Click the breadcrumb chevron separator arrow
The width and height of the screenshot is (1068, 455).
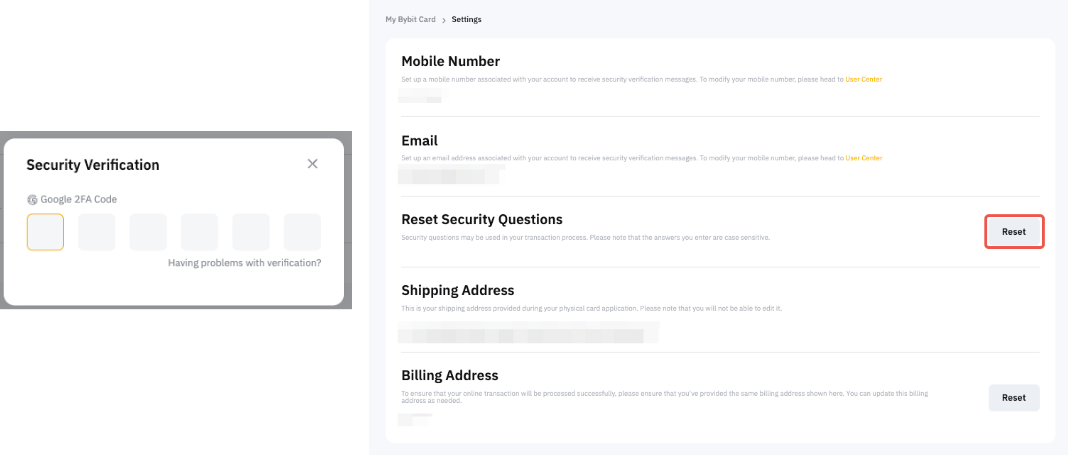click(x=444, y=20)
